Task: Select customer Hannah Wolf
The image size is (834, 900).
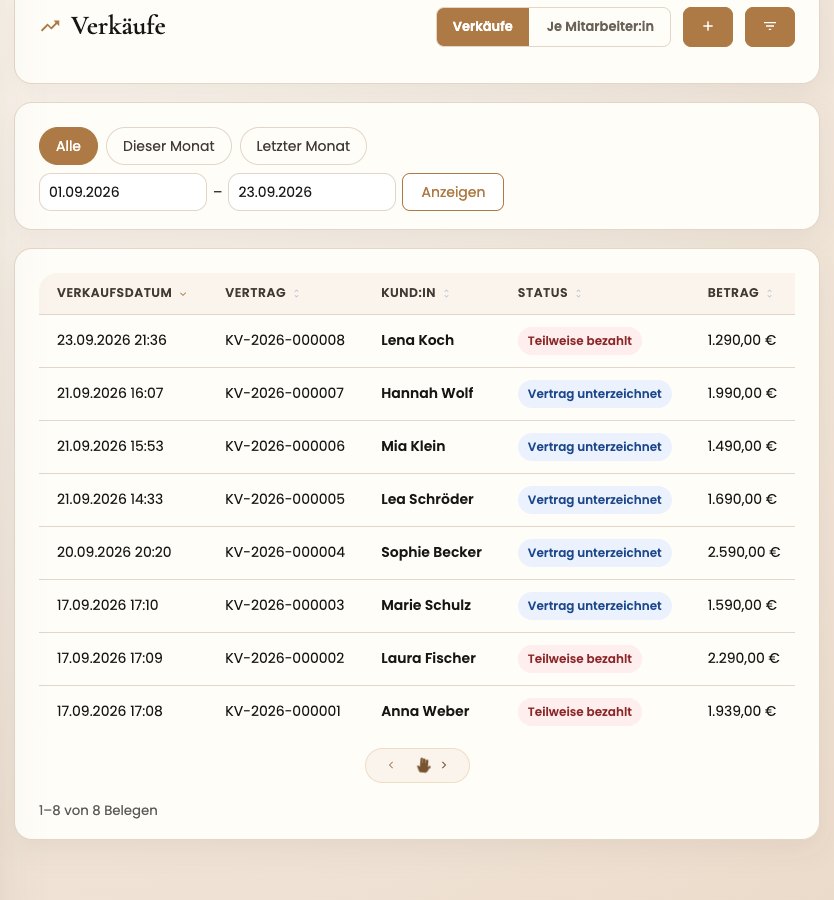Action: point(427,393)
